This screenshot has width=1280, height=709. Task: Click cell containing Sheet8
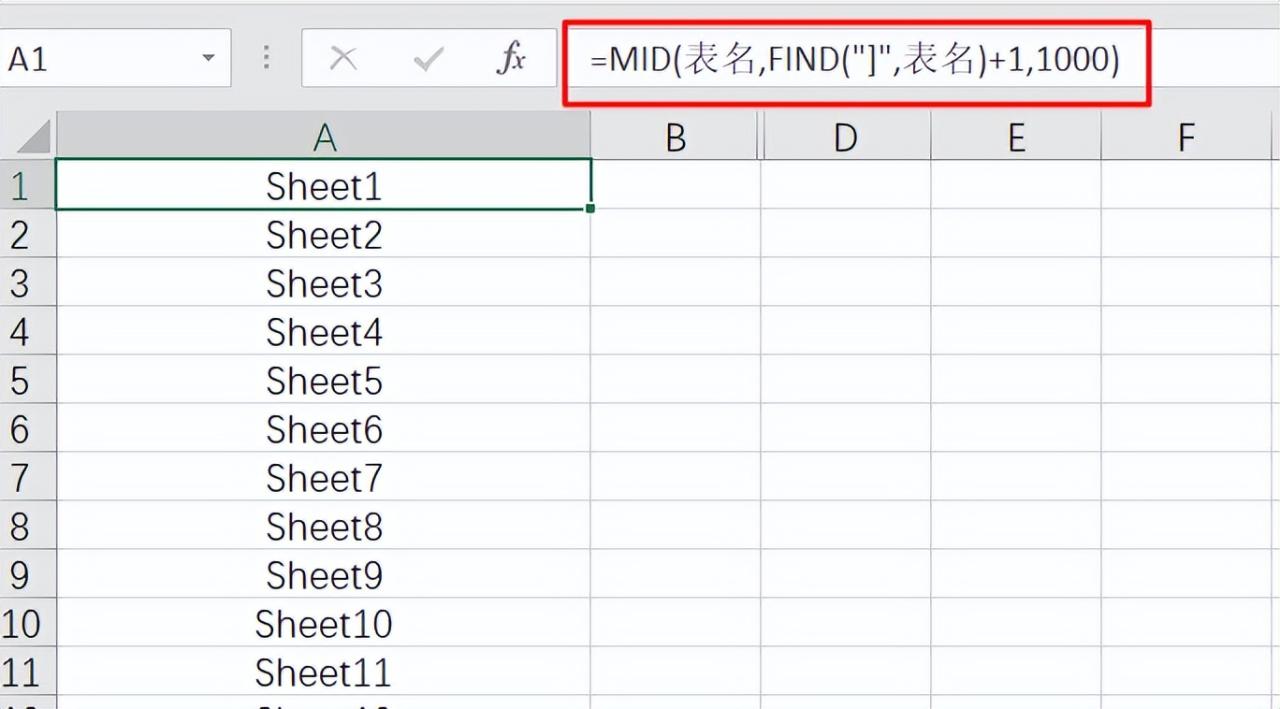324,526
